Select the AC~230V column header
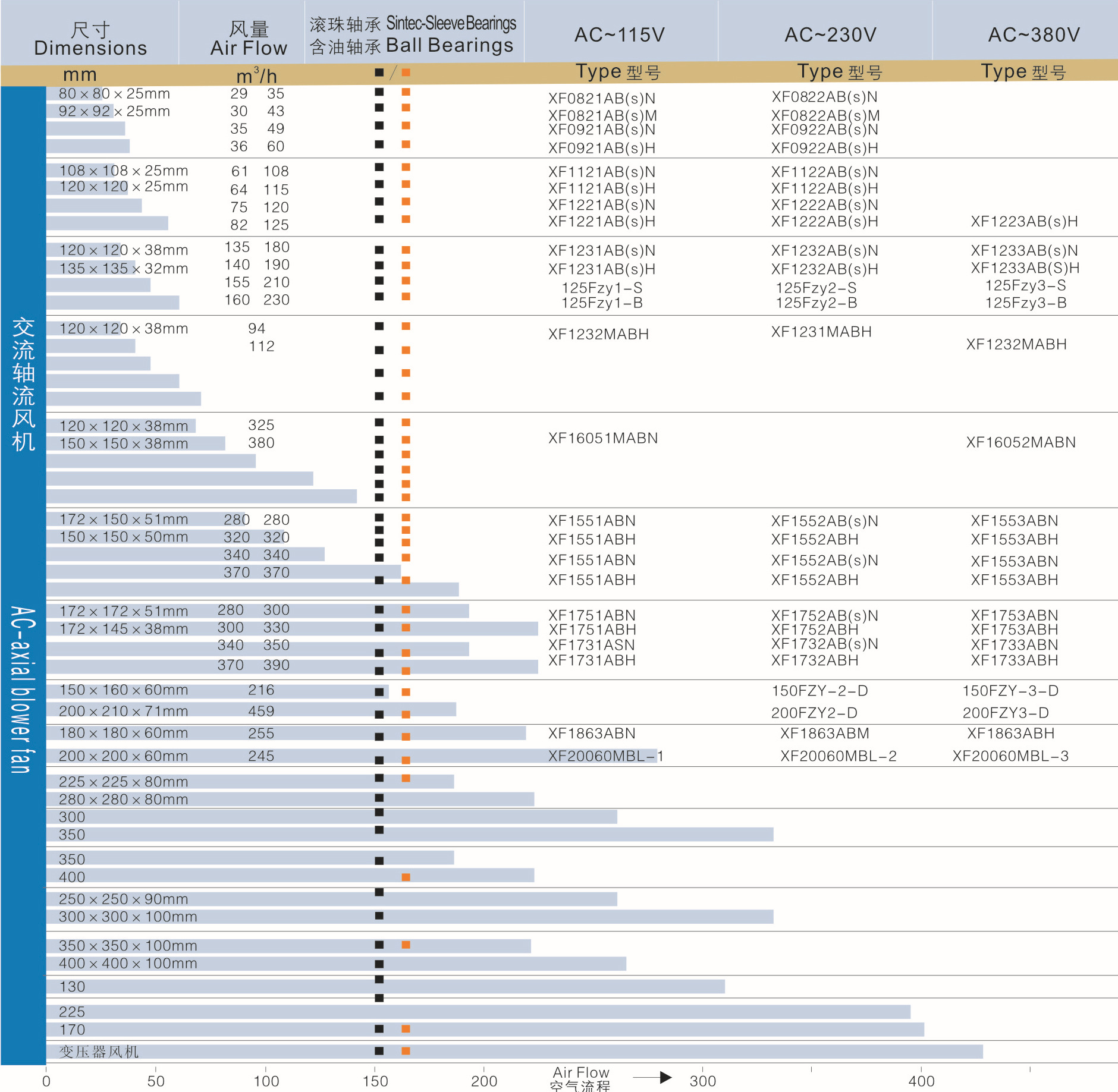Viewport: 1118px width, 1092px height. coord(830,34)
